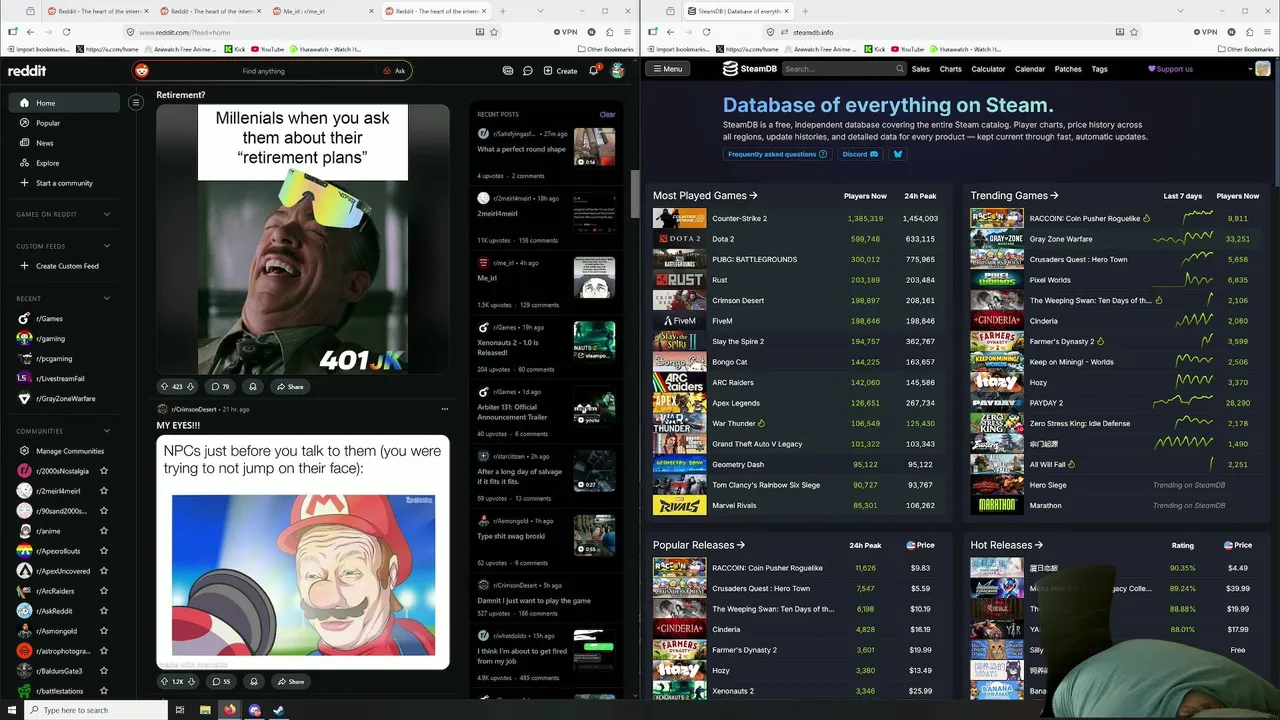Open thumbnail of What a perfect round shape
1280x720 pixels.
pyautogui.click(x=594, y=147)
